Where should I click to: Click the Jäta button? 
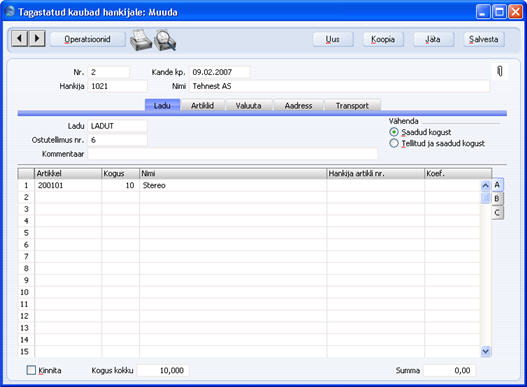[x=433, y=39]
